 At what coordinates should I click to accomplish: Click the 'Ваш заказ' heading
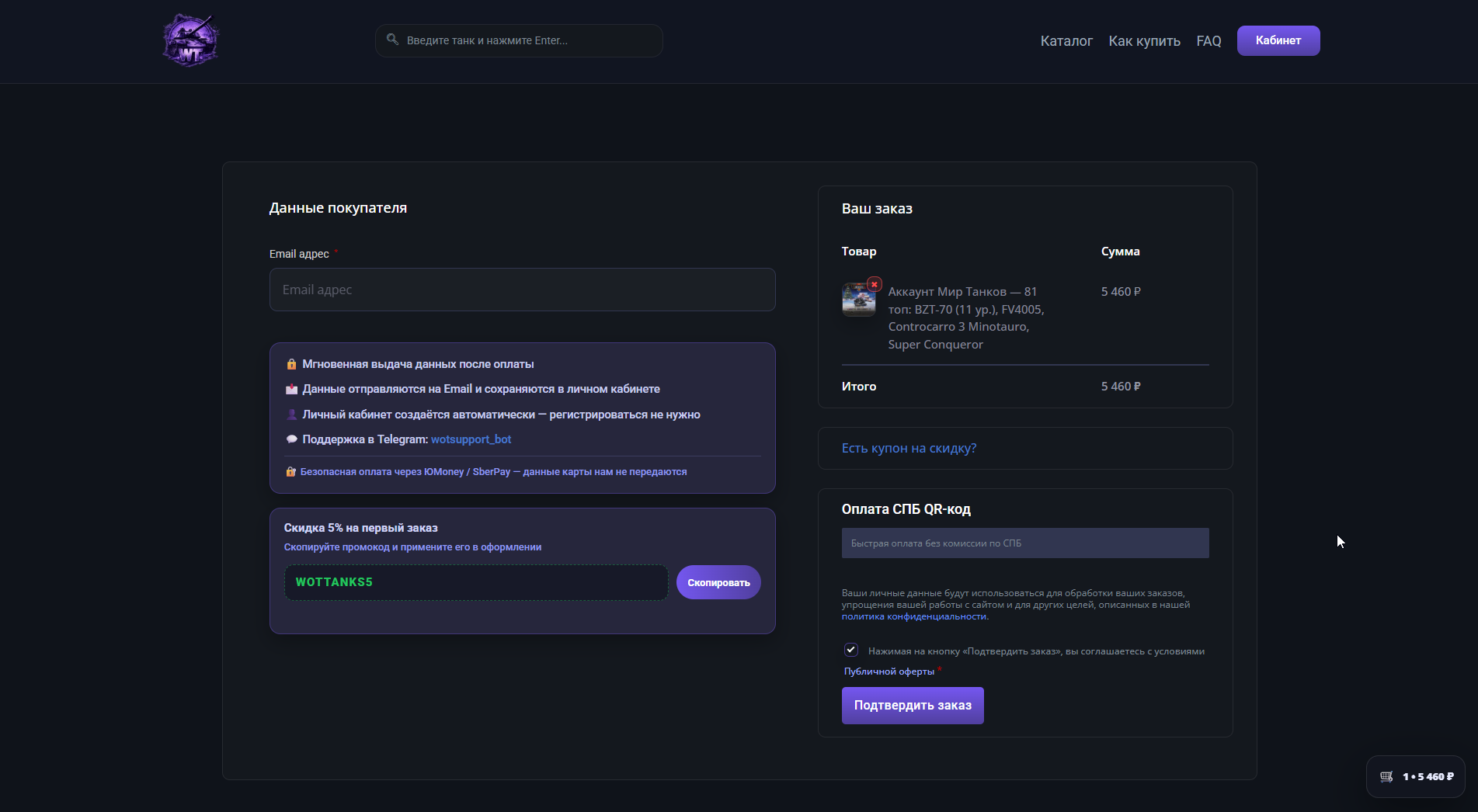click(x=877, y=209)
